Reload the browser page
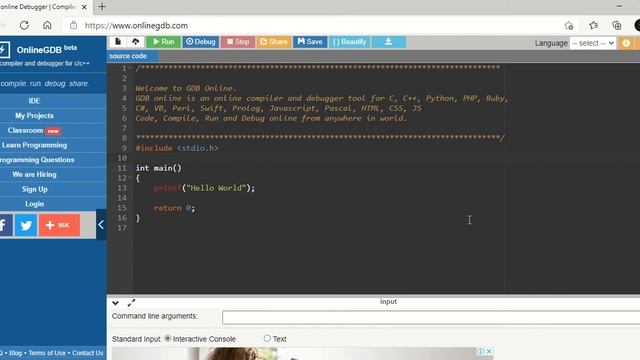Screen dimensions: 640x360 tap(24, 25)
